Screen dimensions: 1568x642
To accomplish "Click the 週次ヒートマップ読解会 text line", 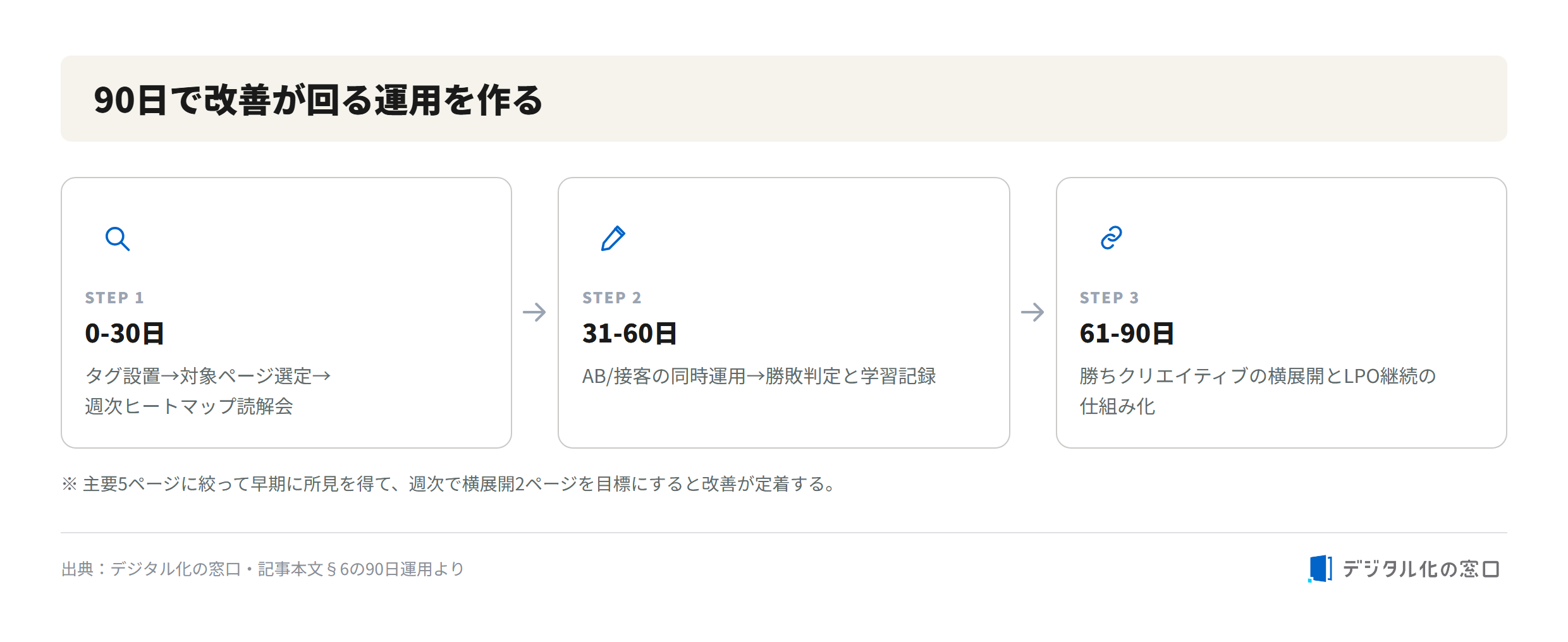I will 189,406.
